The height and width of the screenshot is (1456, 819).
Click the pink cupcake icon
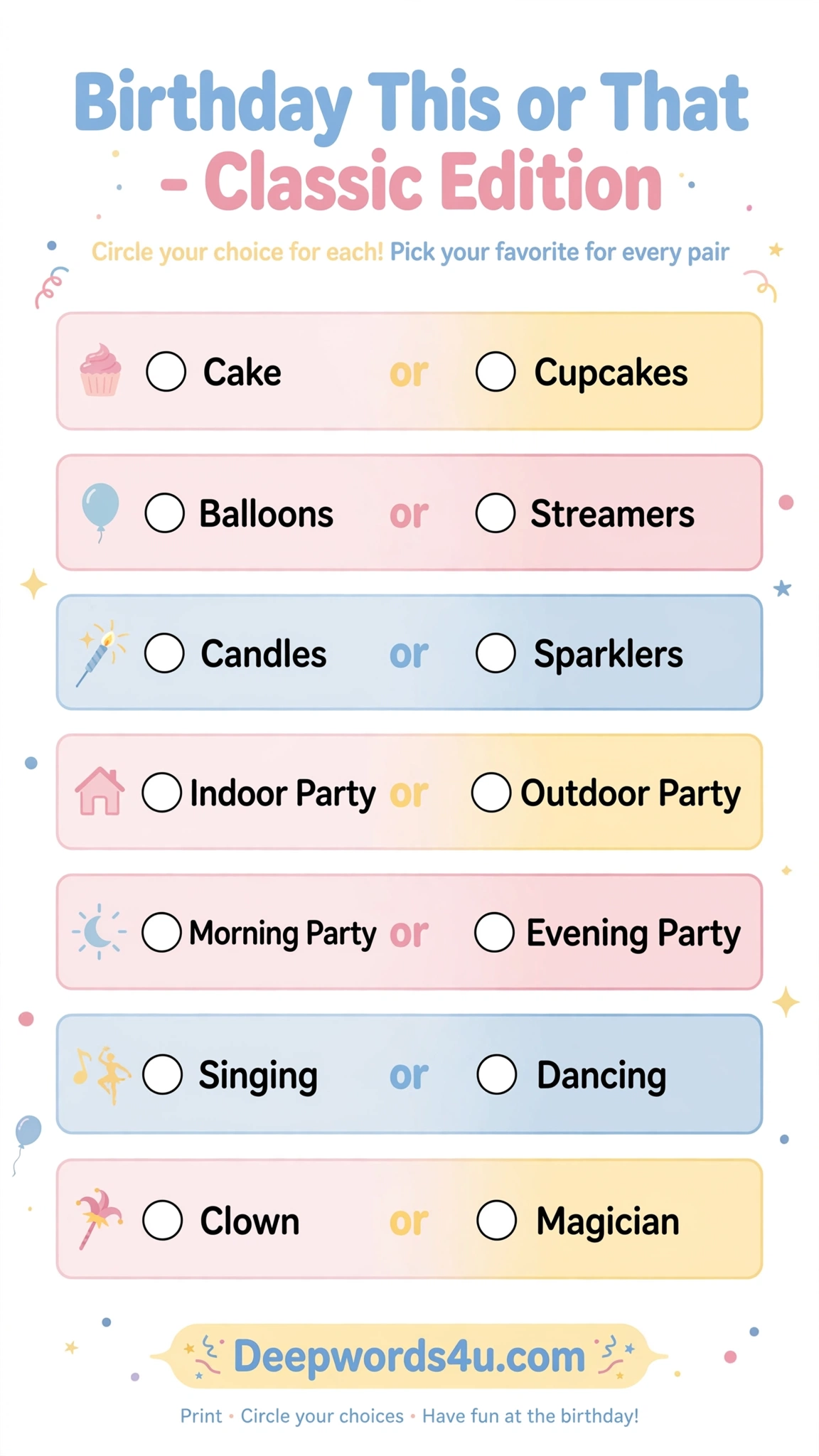pyautogui.click(x=100, y=370)
